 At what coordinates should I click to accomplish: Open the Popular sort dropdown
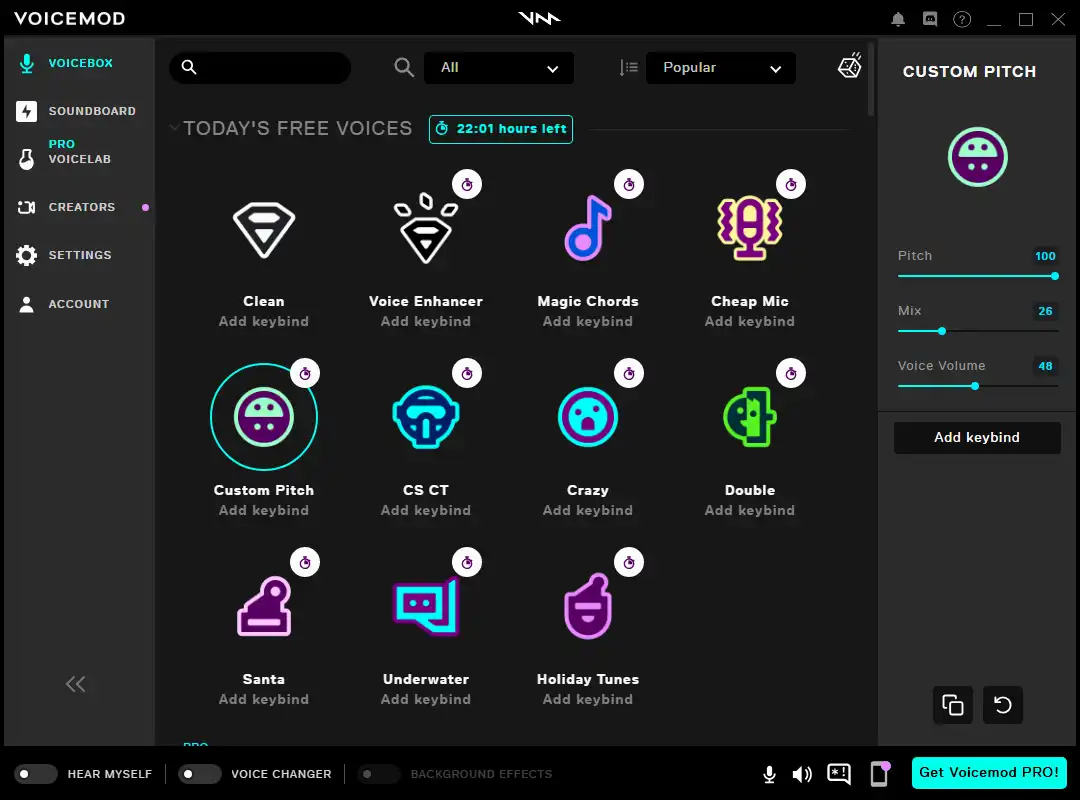(x=720, y=68)
